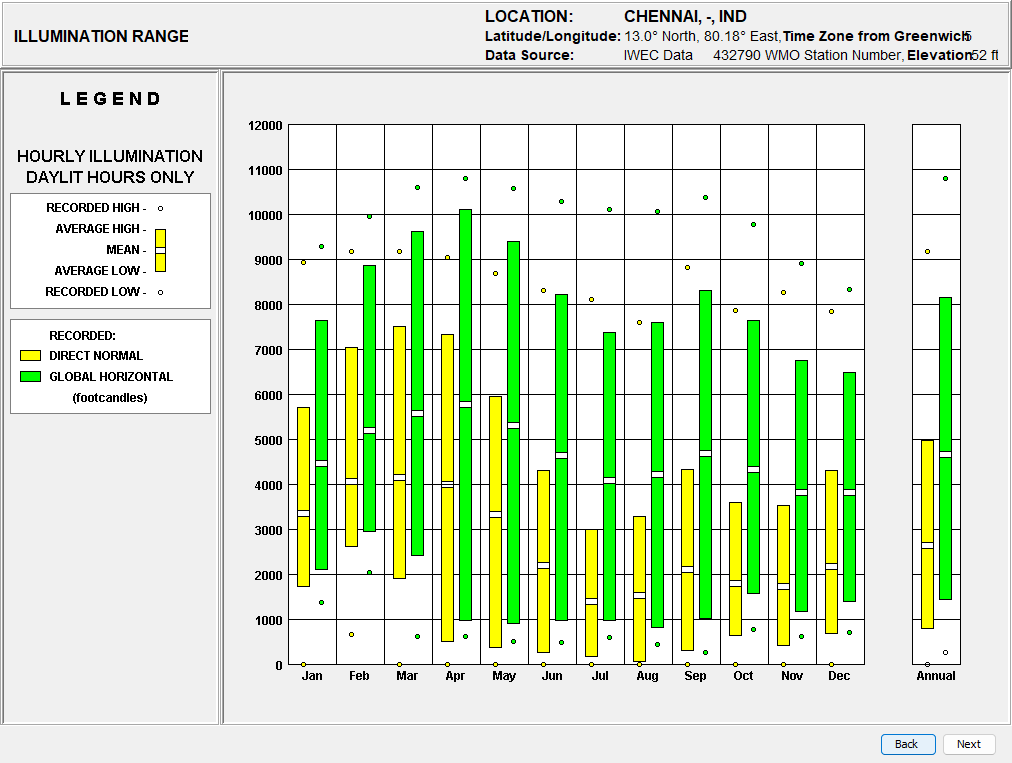Click the January recorded high green dot

tap(321, 247)
